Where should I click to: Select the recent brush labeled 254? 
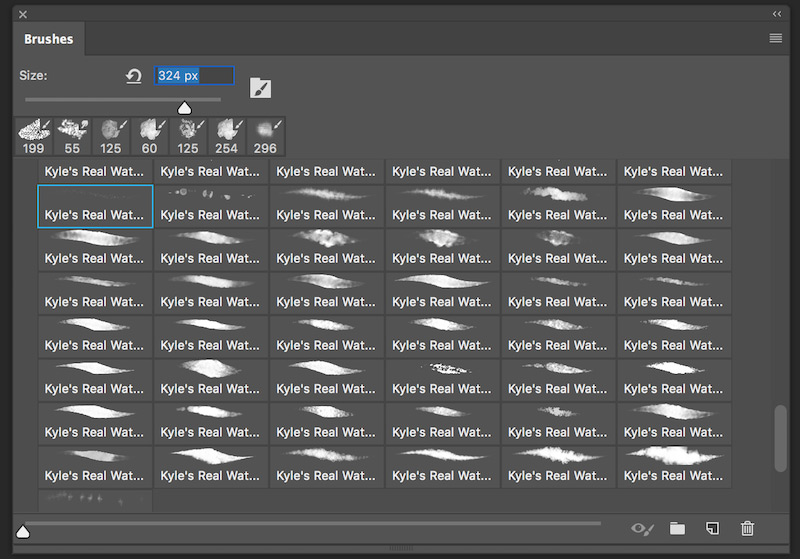[226, 136]
